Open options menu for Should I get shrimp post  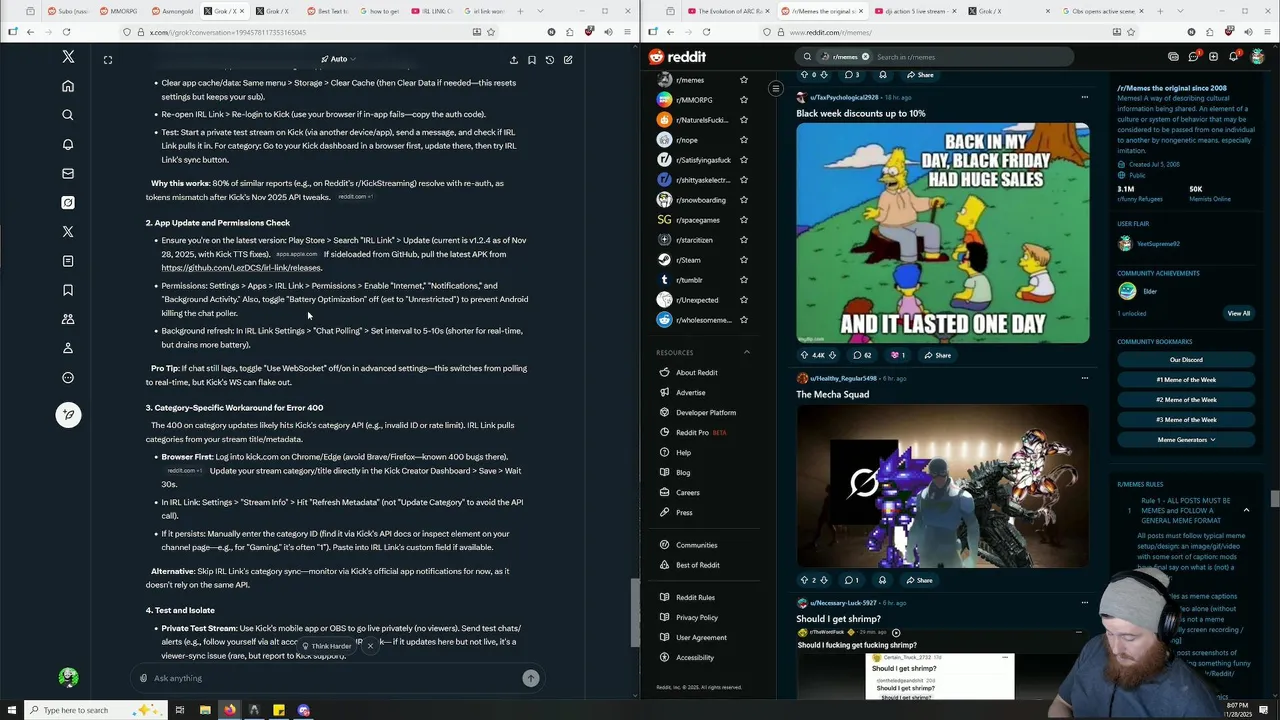coord(1084,603)
